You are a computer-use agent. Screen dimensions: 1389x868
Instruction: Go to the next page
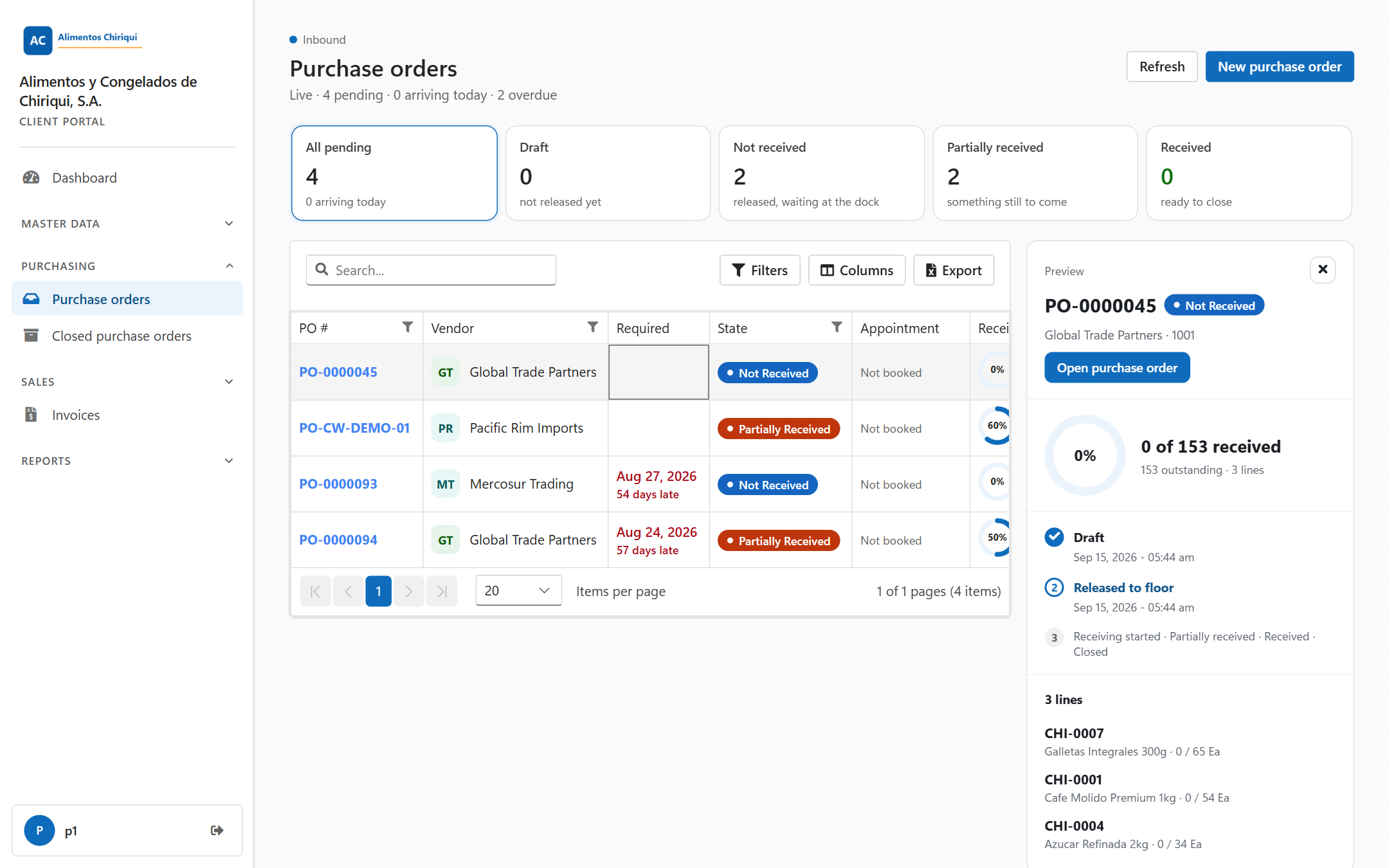coord(409,591)
